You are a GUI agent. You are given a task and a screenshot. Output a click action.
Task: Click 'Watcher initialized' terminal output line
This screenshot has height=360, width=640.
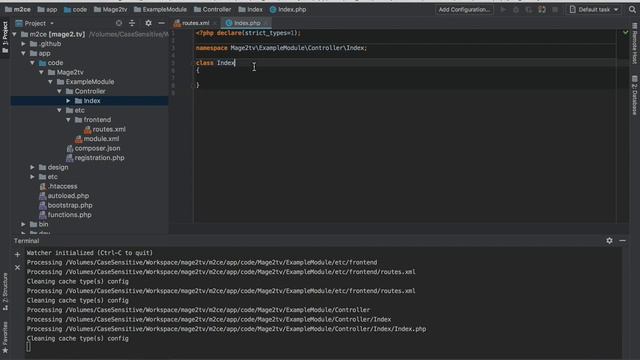pyautogui.click(x=90, y=253)
